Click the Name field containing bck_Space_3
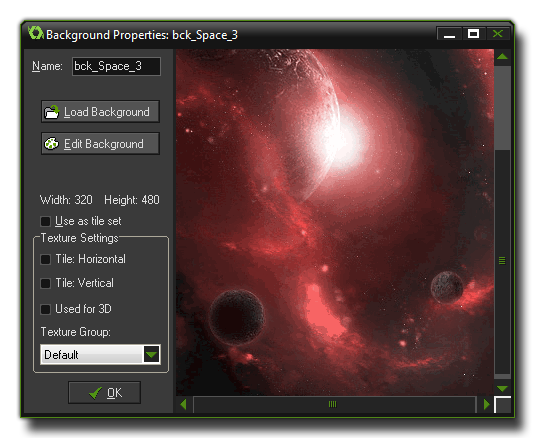535x438 pixels. pyautogui.click(x=116, y=66)
